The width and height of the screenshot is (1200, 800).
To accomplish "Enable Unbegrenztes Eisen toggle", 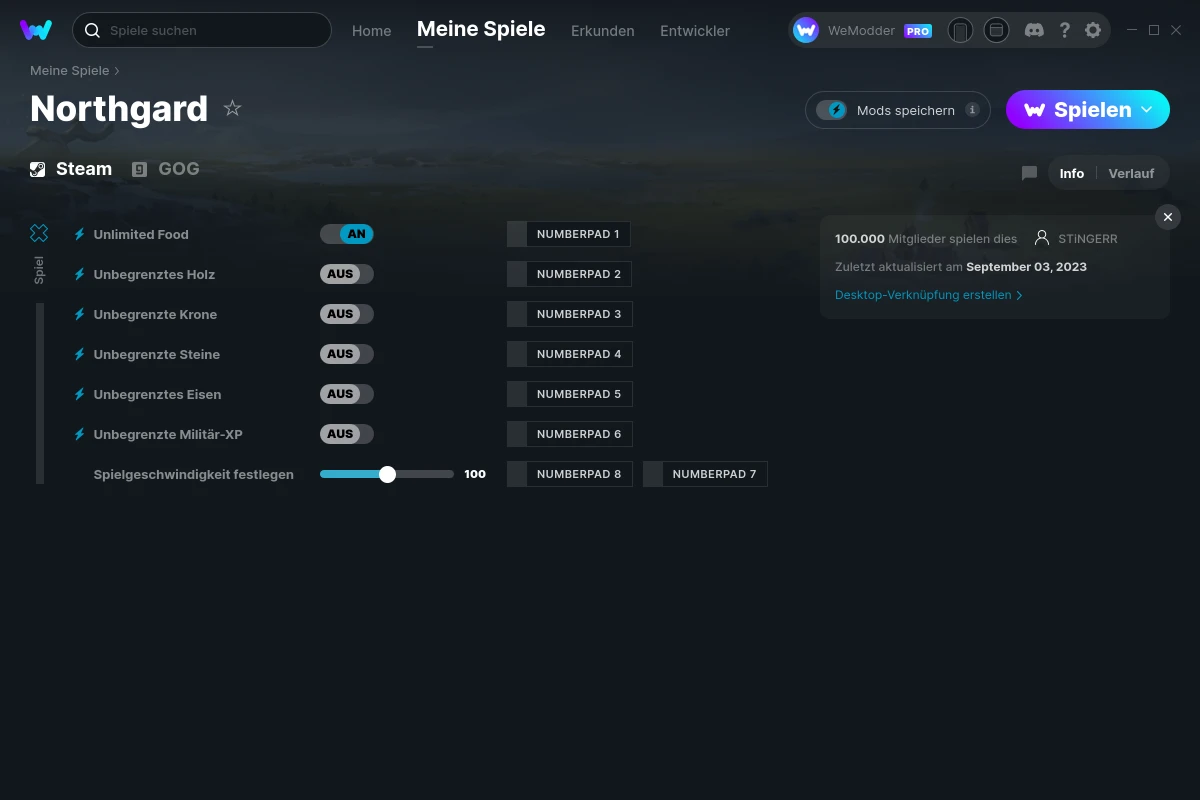I will pos(347,394).
